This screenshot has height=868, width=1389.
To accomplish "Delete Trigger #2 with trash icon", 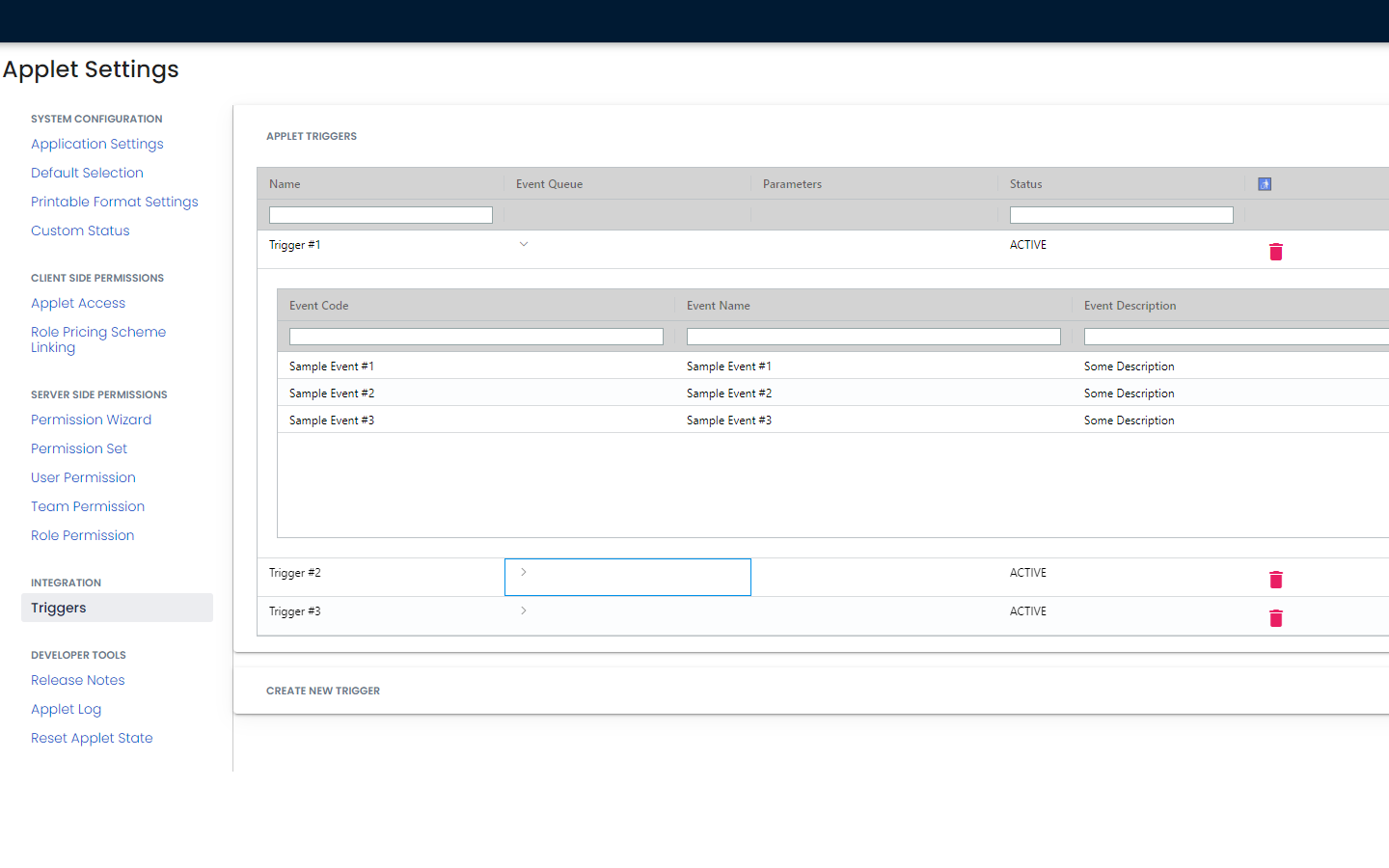I will tap(1275, 580).
